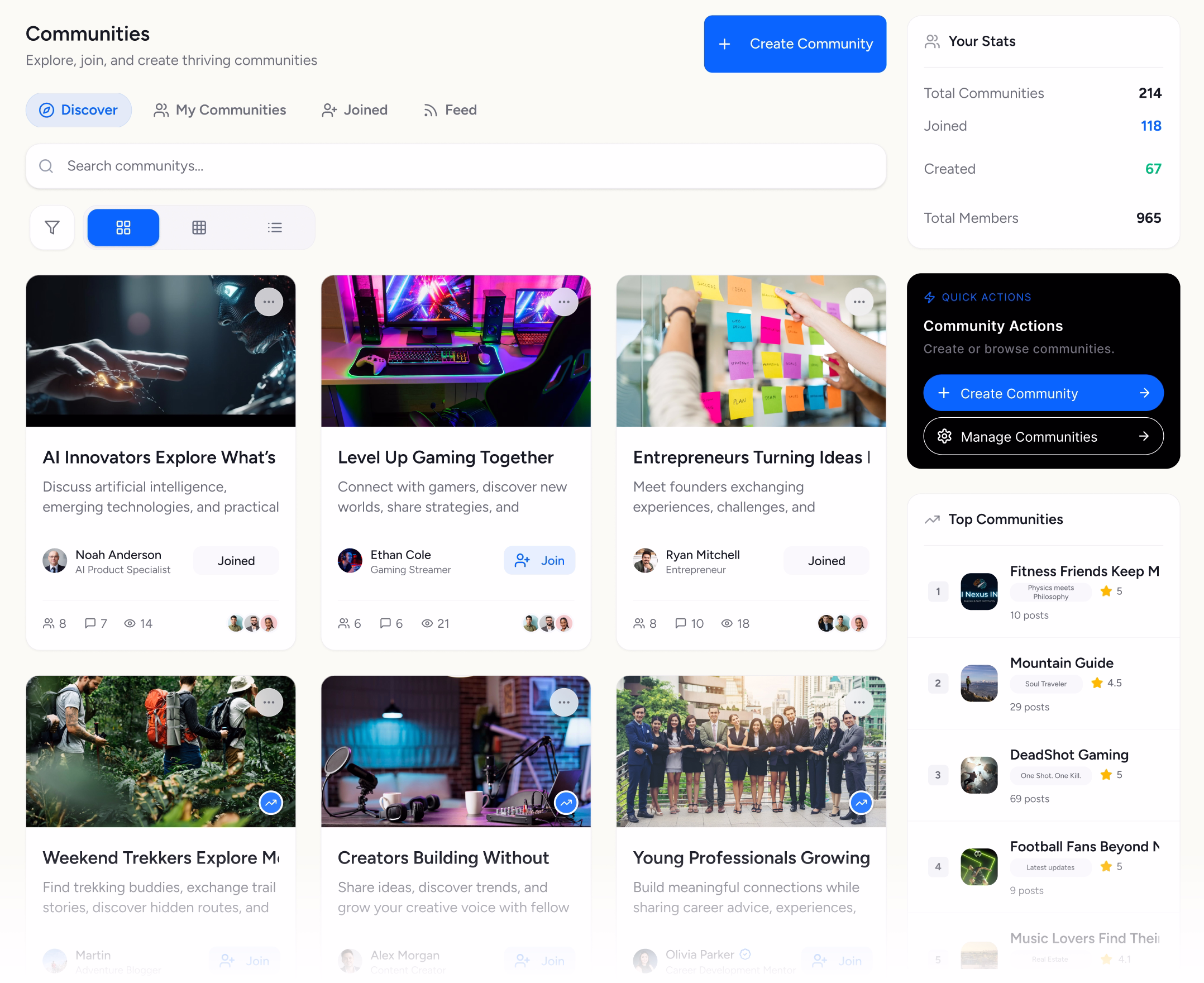Screen dimensions: 1204x983
Task: Click the views eye icon showing 21
Action: coord(427,623)
